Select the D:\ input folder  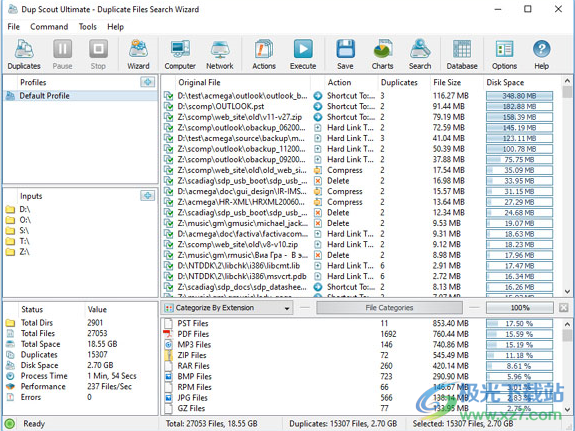click(19, 209)
